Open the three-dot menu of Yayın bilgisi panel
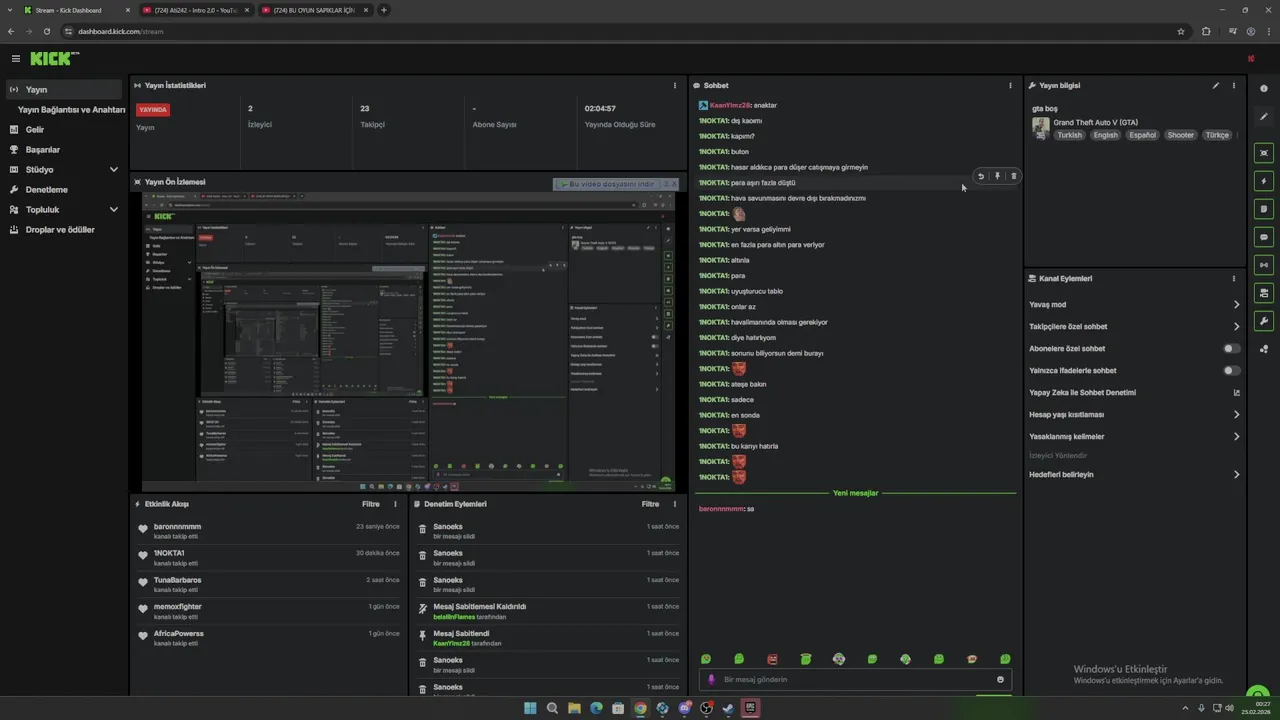The width and height of the screenshot is (1280, 720). (x=1234, y=86)
